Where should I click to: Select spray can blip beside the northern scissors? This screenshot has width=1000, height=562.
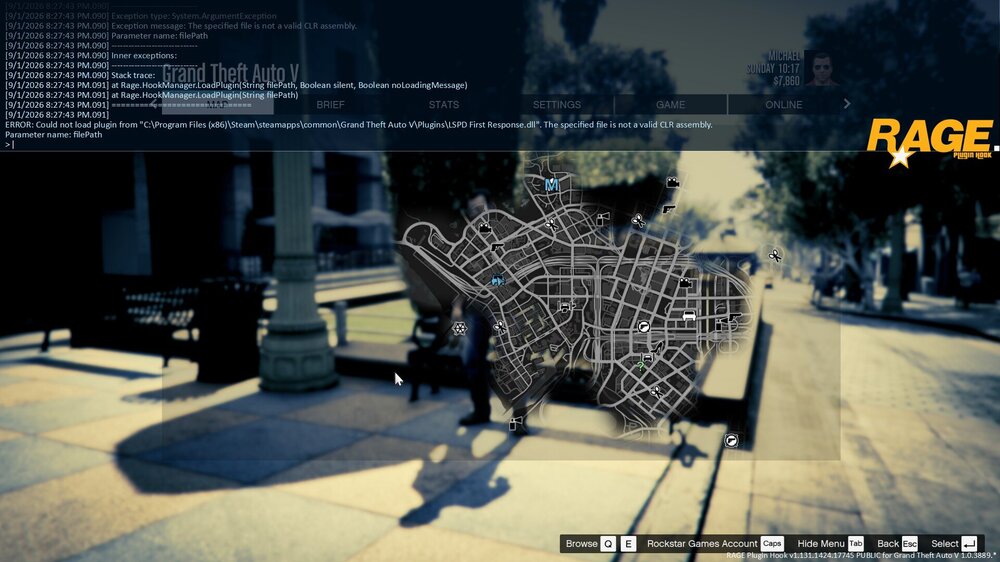coord(603,219)
